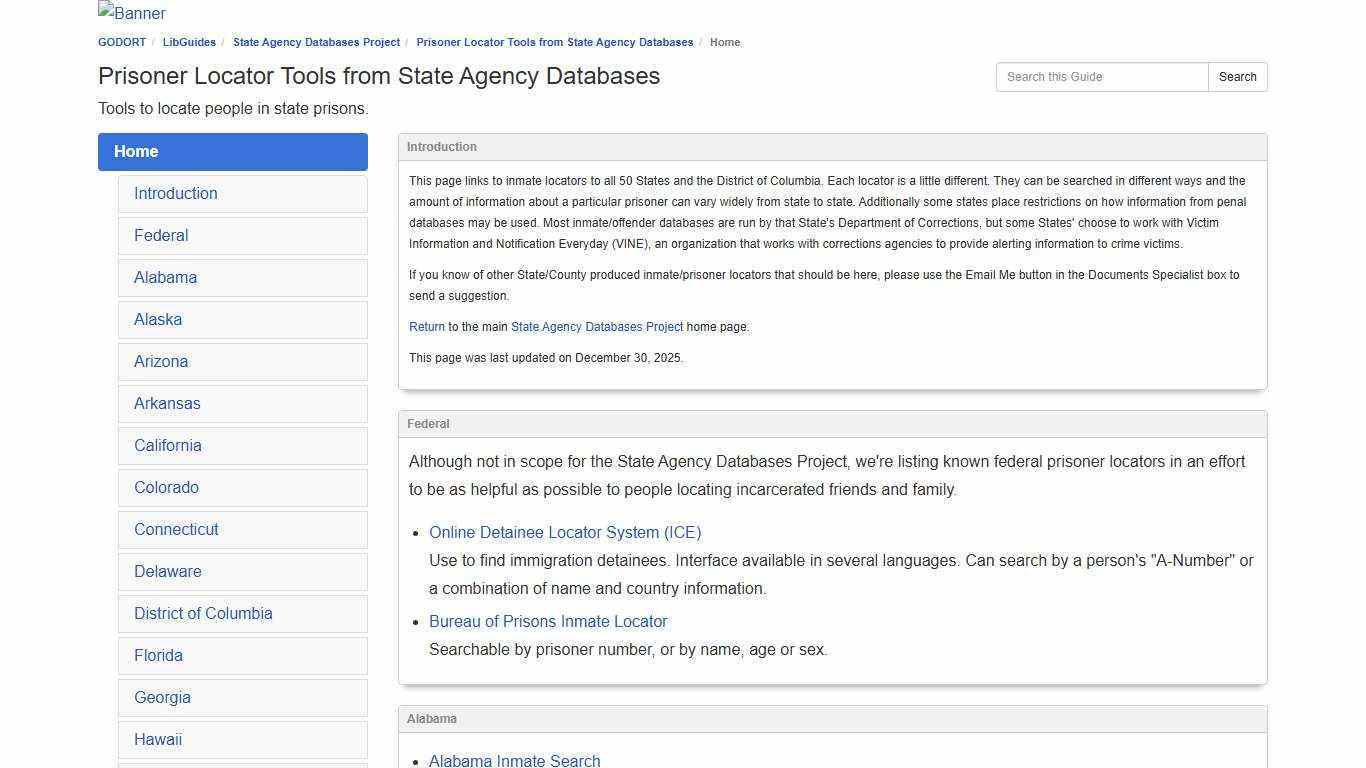This screenshot has width=1366, height=768.
Task: Open the Bureau of Prisons Inmate Locator
Action: pyautogui.click(x=548, y=621)
